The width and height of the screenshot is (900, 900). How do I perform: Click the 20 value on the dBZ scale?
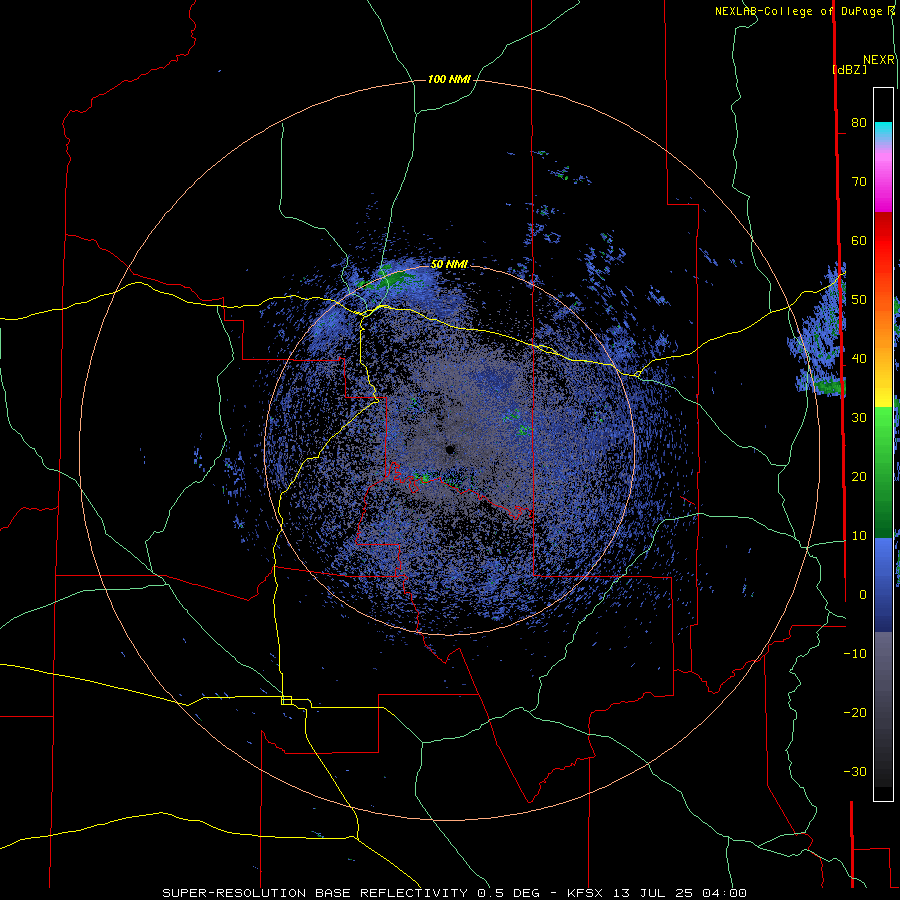tap(859, 476)
